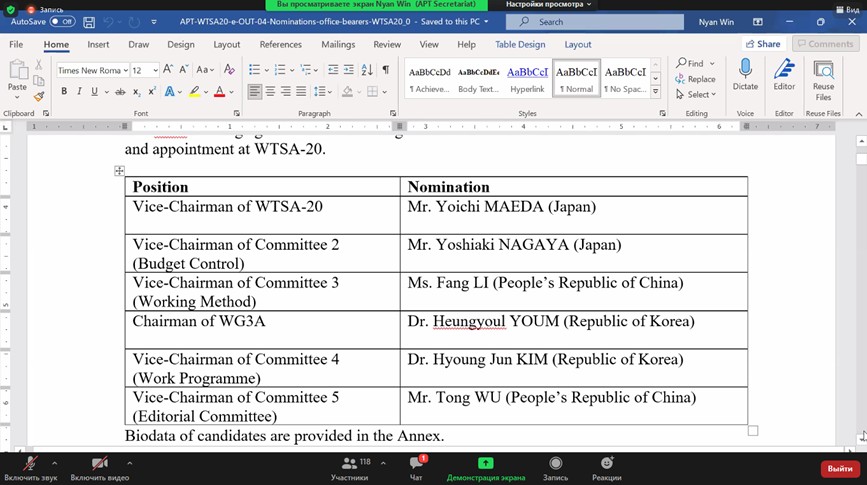
Task: Click Decrease Indent icon
Action: pos(333,70)
